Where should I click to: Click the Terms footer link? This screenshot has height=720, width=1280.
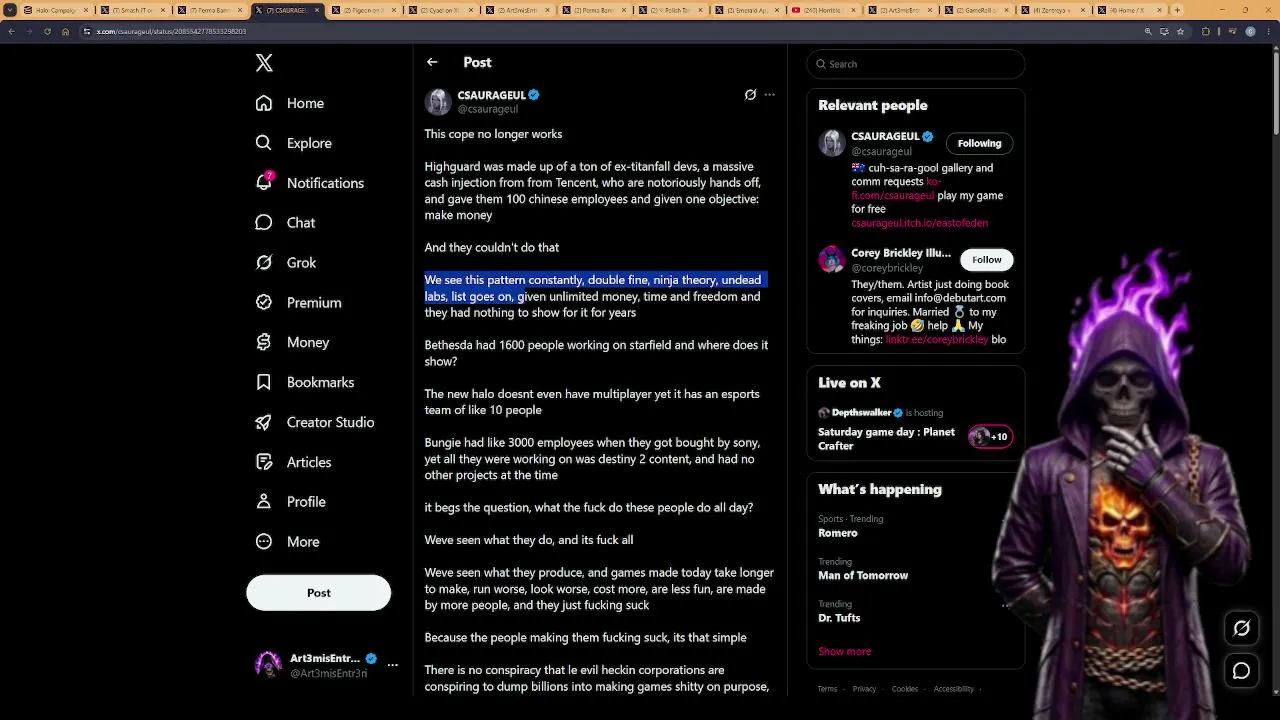(x=827, y=689)
